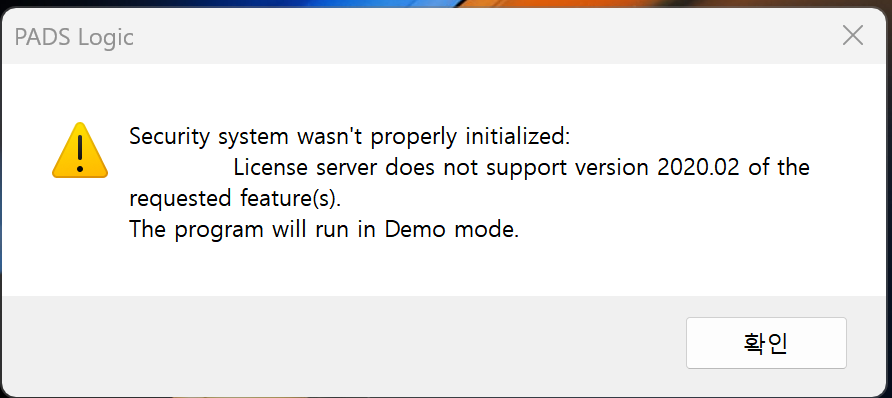Click the words "License server" in message

point(306,168)
